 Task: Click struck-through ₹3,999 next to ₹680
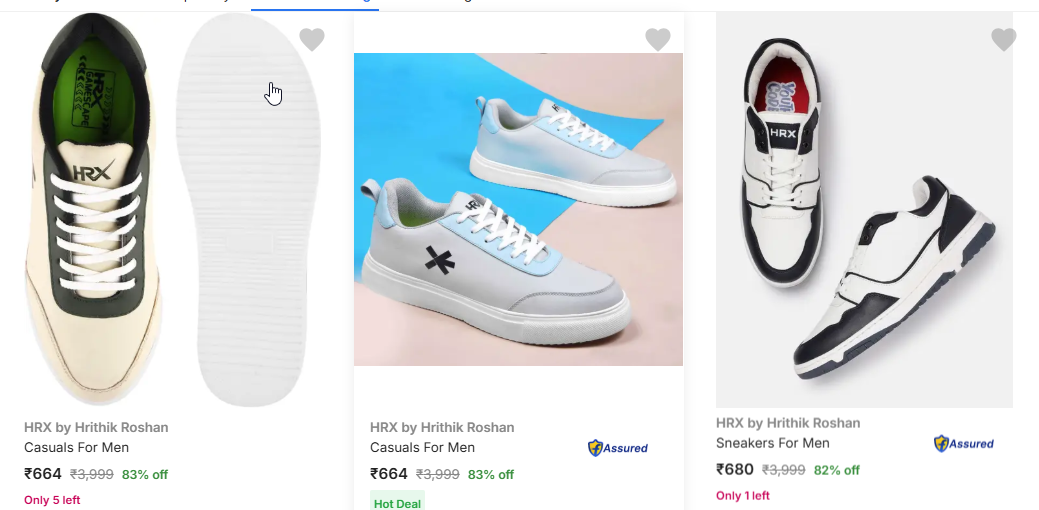(784, 470)
